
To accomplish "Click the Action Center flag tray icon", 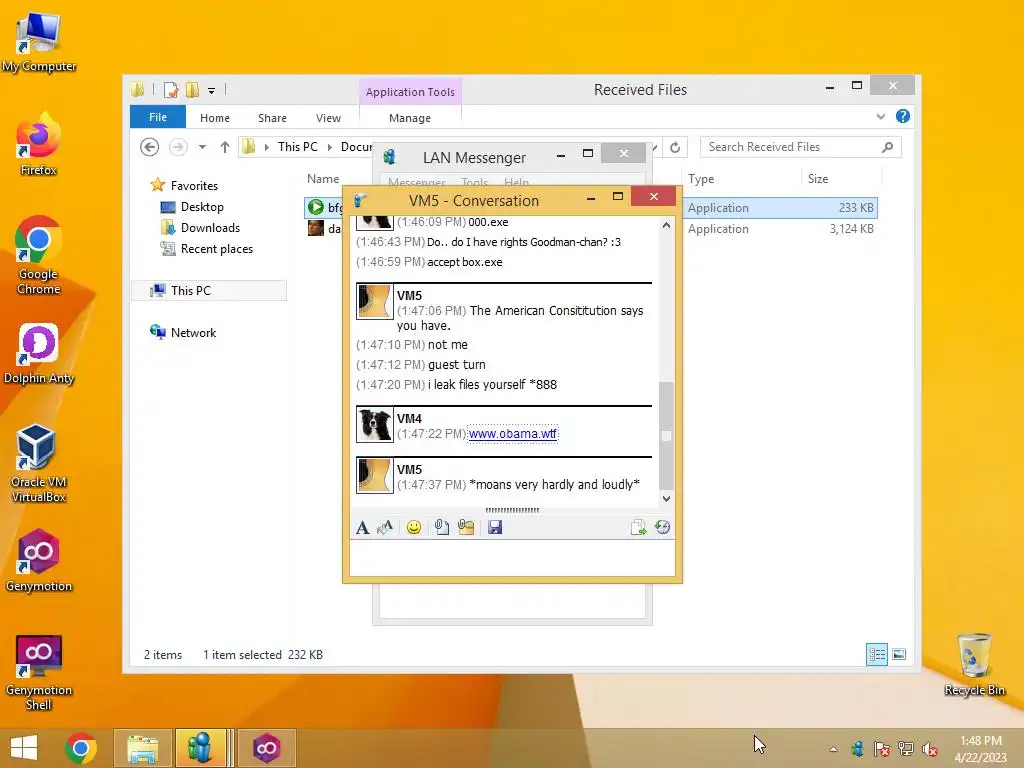I will click(x=882, y=749).
